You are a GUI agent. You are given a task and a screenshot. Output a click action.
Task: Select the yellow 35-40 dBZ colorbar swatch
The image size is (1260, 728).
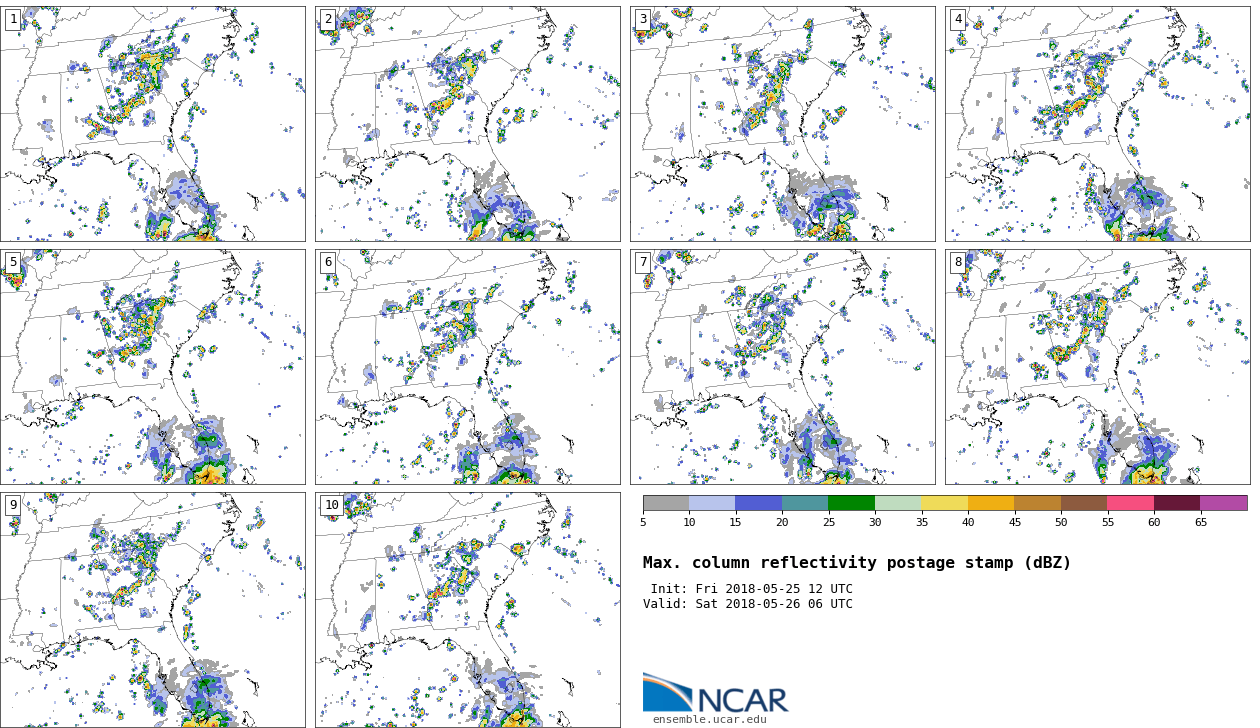[944, 503]
